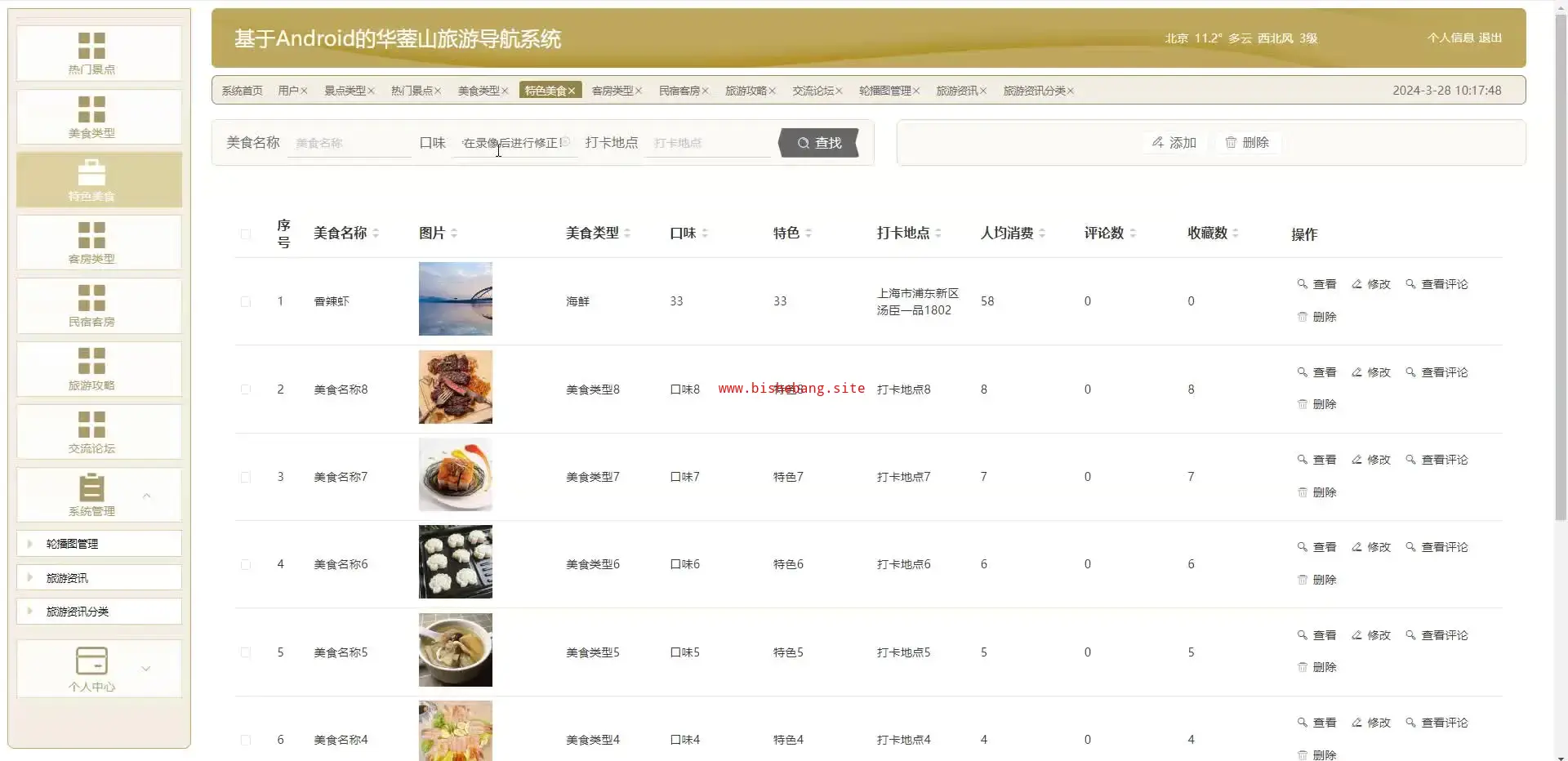
Task: View details for the 美食名称5 row
Action: pyautogui.click(x=1316, y=635)
